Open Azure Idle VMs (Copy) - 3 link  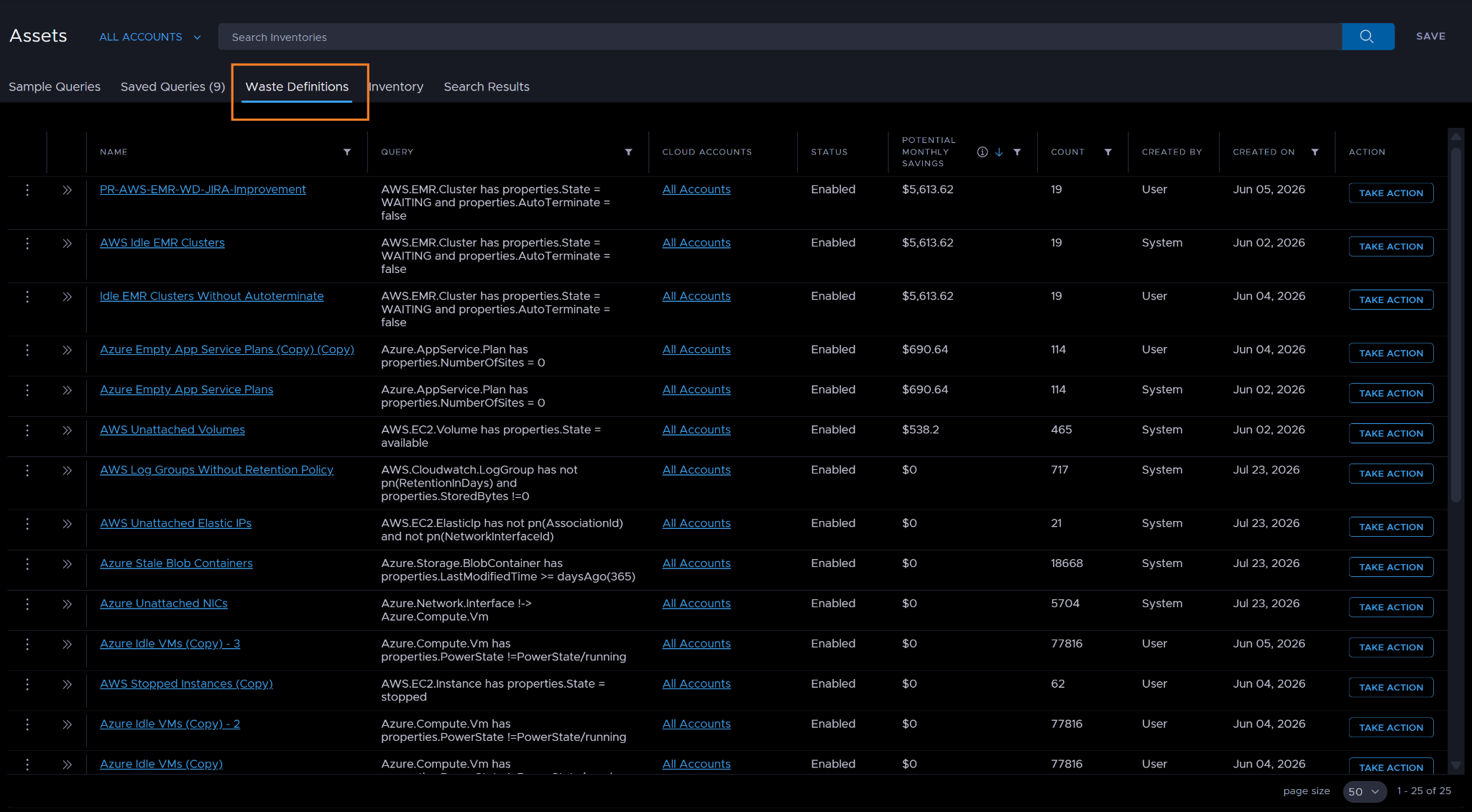170,644
